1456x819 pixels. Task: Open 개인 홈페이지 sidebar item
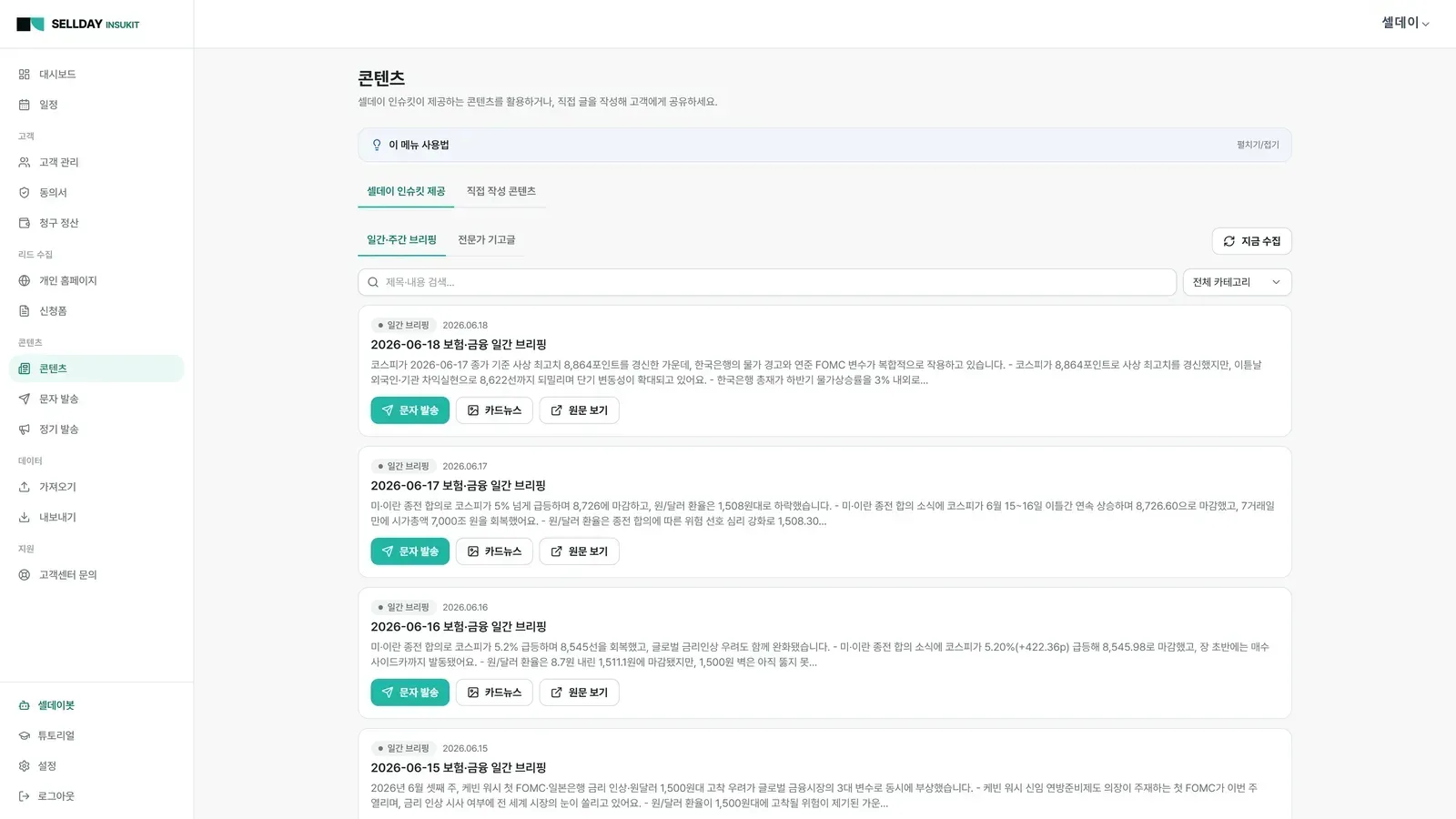point(96,280)
